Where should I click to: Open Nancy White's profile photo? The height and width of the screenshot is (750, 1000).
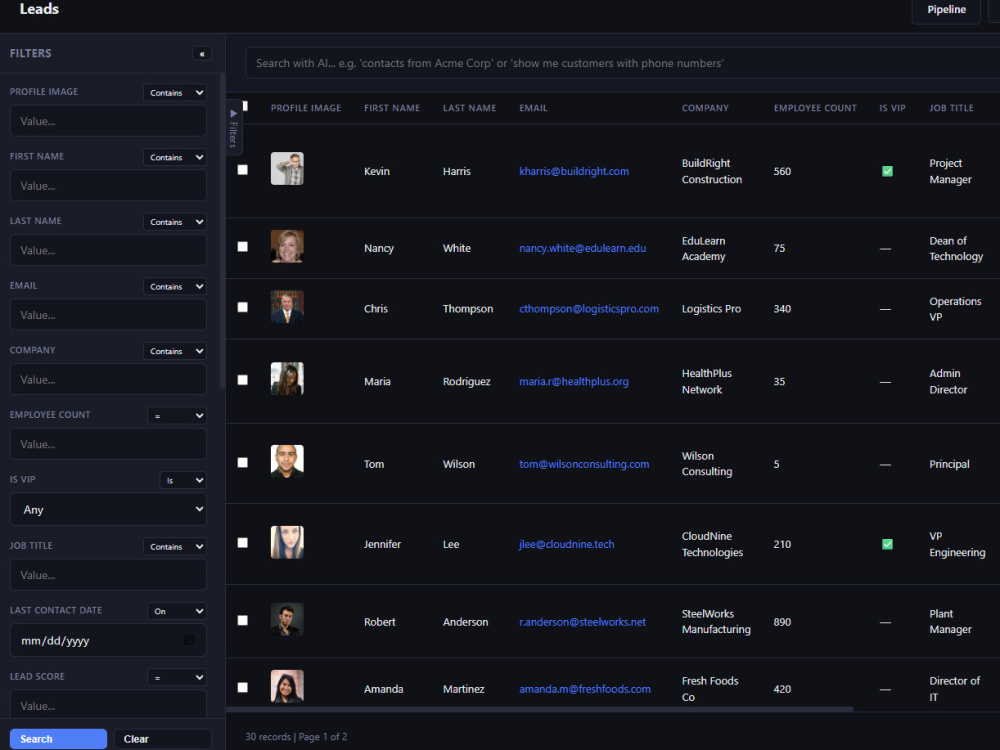tap(287, 246)
